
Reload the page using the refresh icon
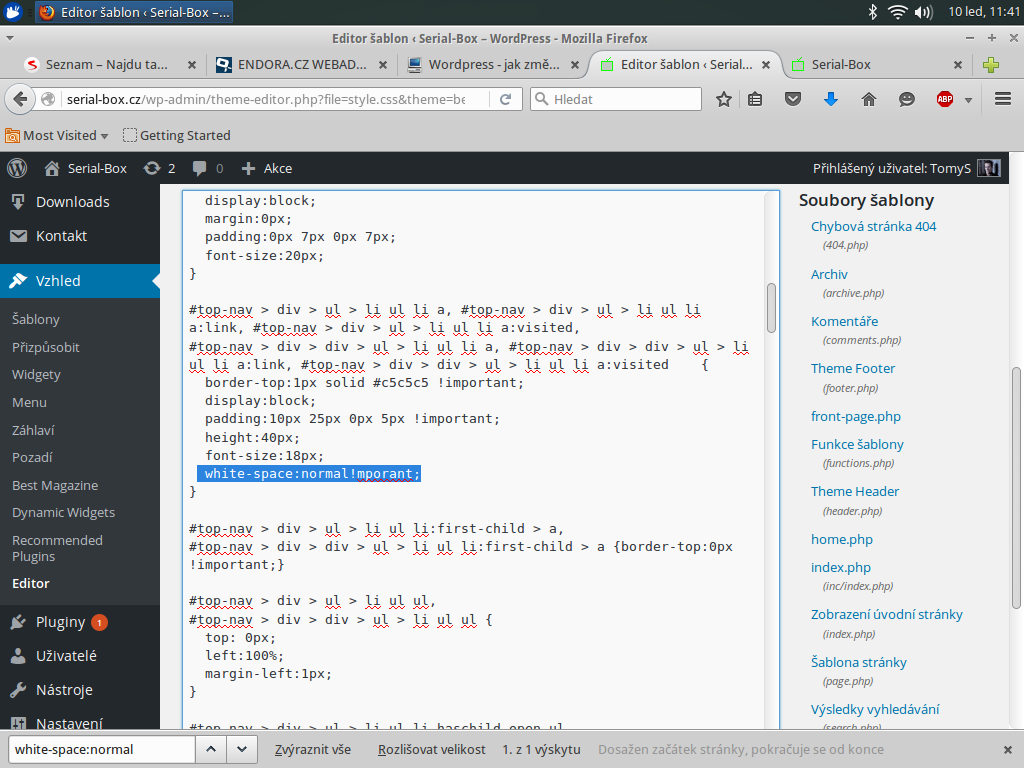(506, 99)
